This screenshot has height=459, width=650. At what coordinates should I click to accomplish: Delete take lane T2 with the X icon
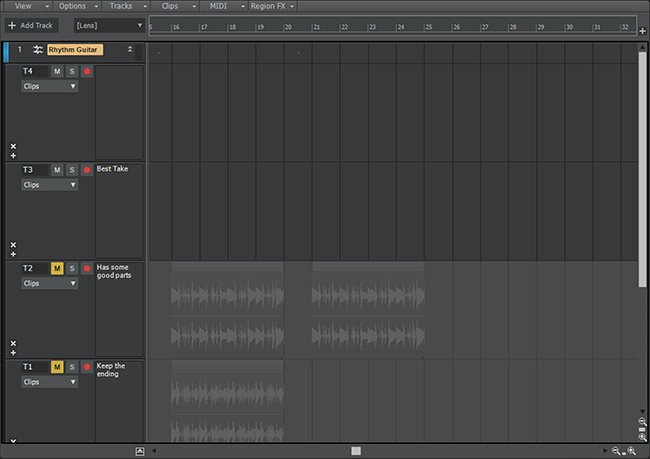point(13,343)
